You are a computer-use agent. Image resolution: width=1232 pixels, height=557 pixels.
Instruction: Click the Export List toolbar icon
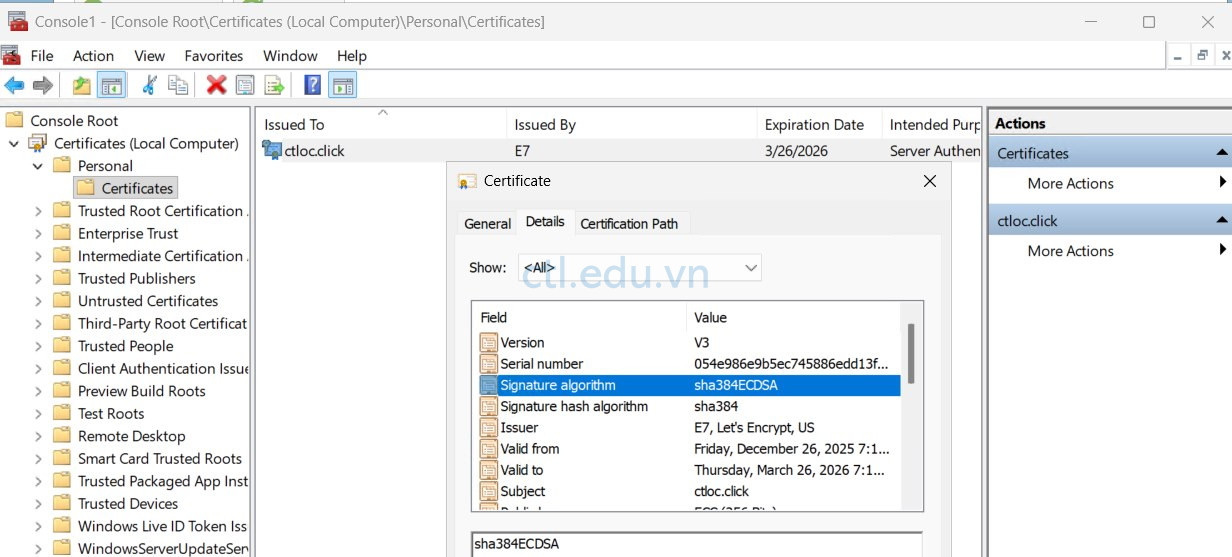coord(274,85)
